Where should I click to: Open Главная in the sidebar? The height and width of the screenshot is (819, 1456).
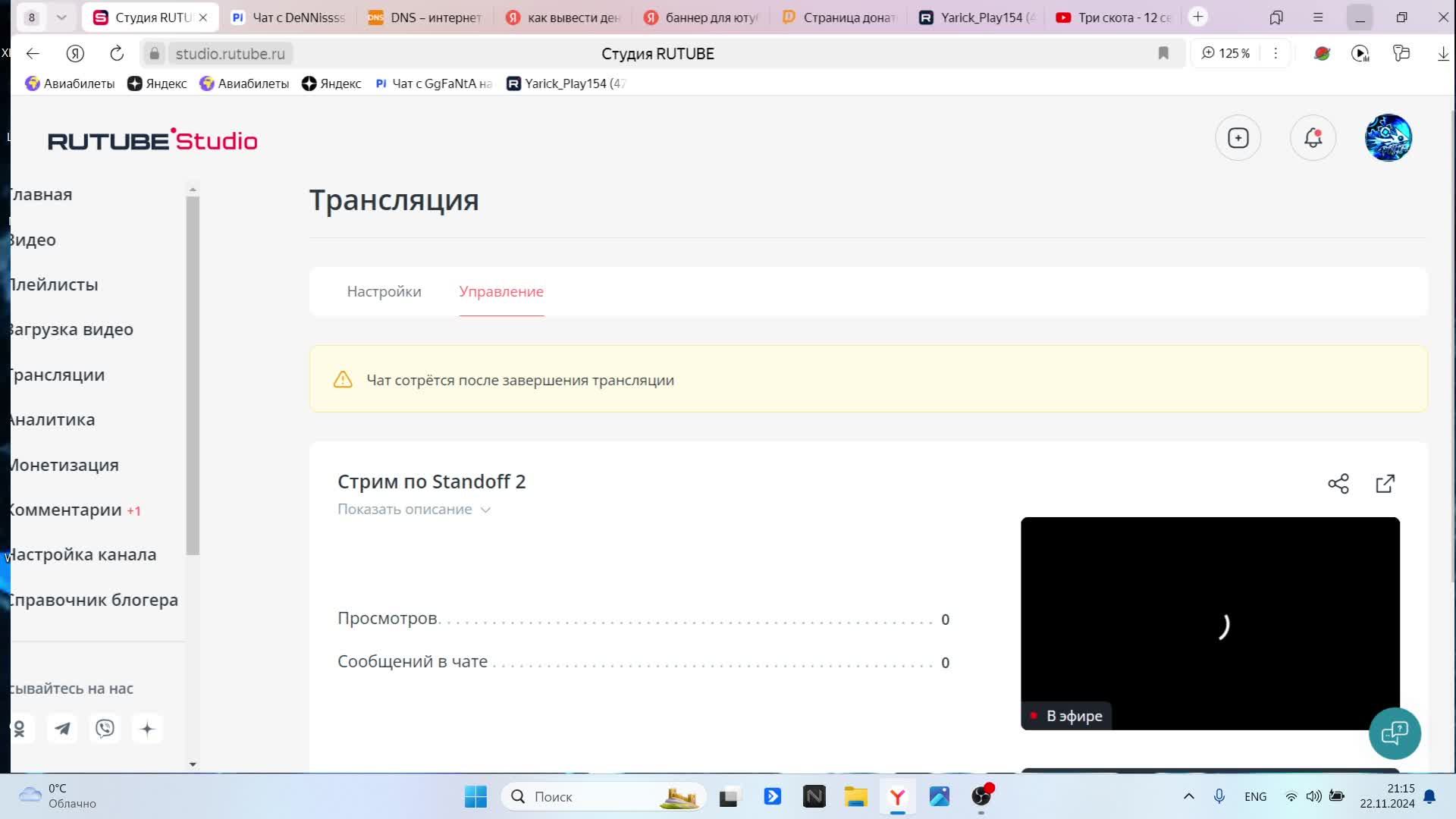coord(41,194)
